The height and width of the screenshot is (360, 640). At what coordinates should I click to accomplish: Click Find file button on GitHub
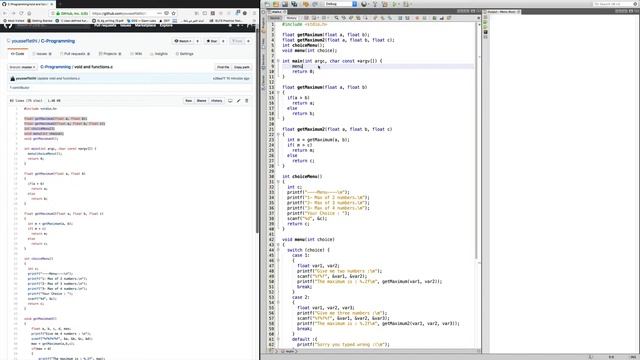pos(223,67)
